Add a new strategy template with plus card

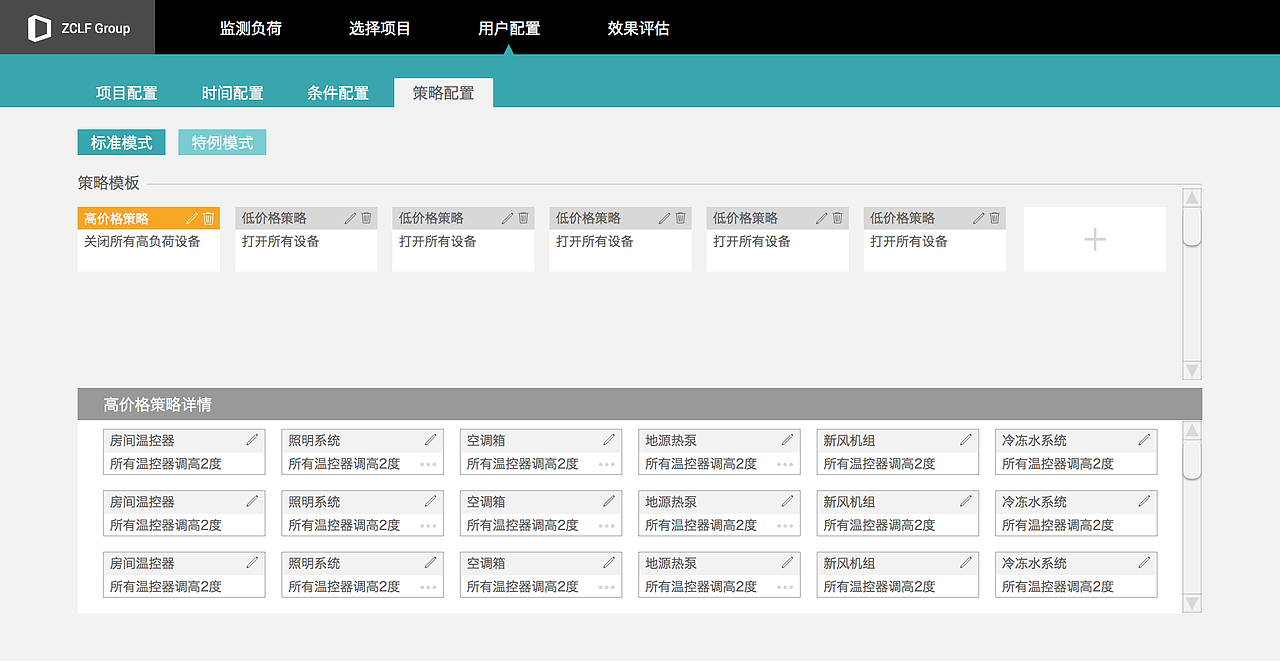coord(1095,239)
